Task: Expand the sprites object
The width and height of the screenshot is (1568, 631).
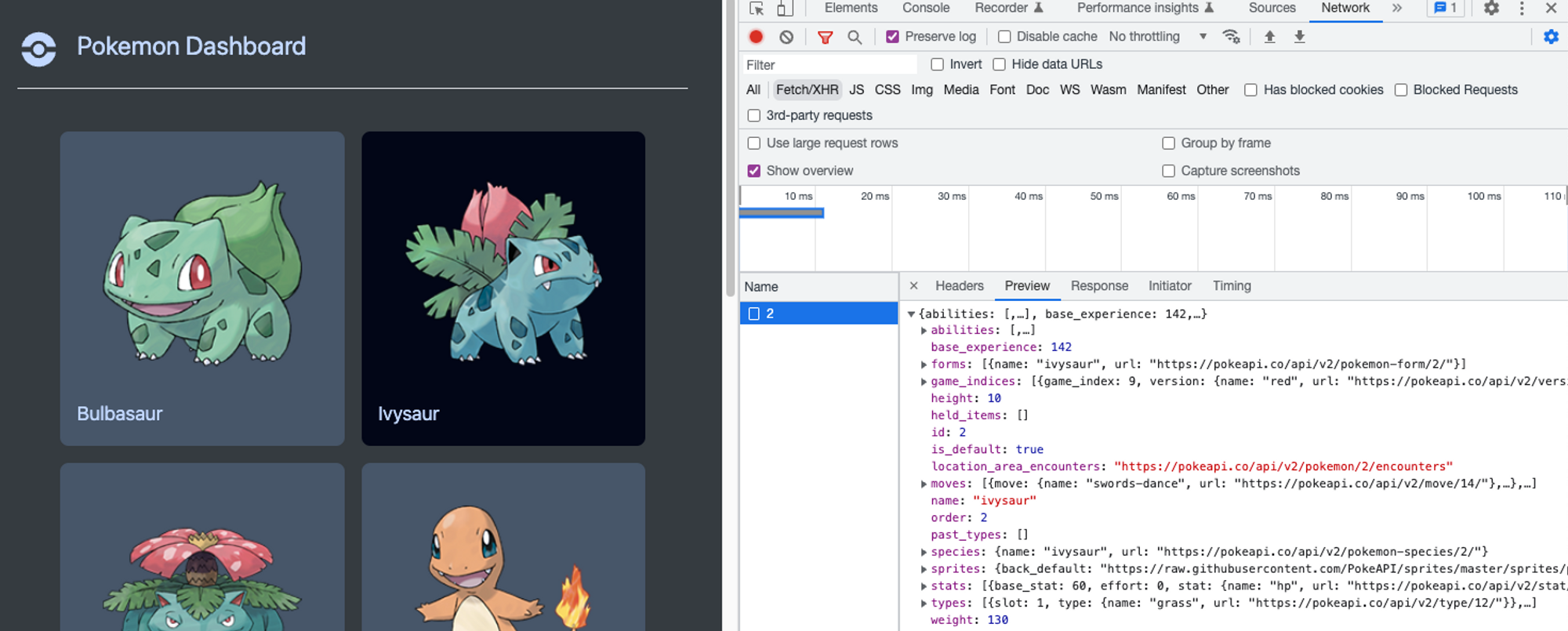Action: (x=924, y=570)
